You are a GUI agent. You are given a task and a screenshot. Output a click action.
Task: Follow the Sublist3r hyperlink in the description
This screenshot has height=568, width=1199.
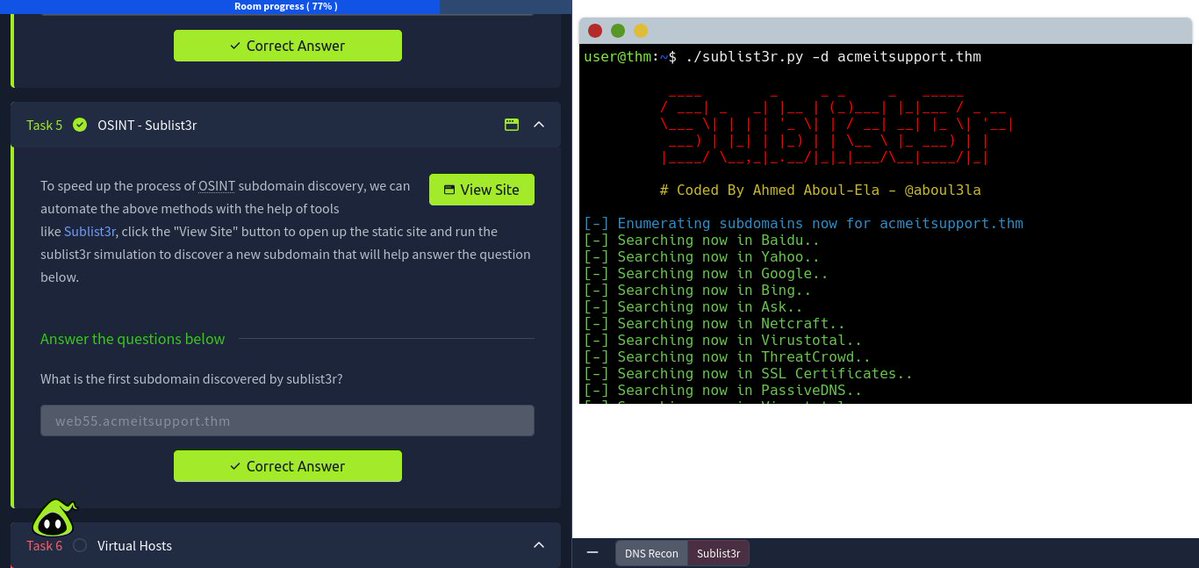tap(89, 231)
